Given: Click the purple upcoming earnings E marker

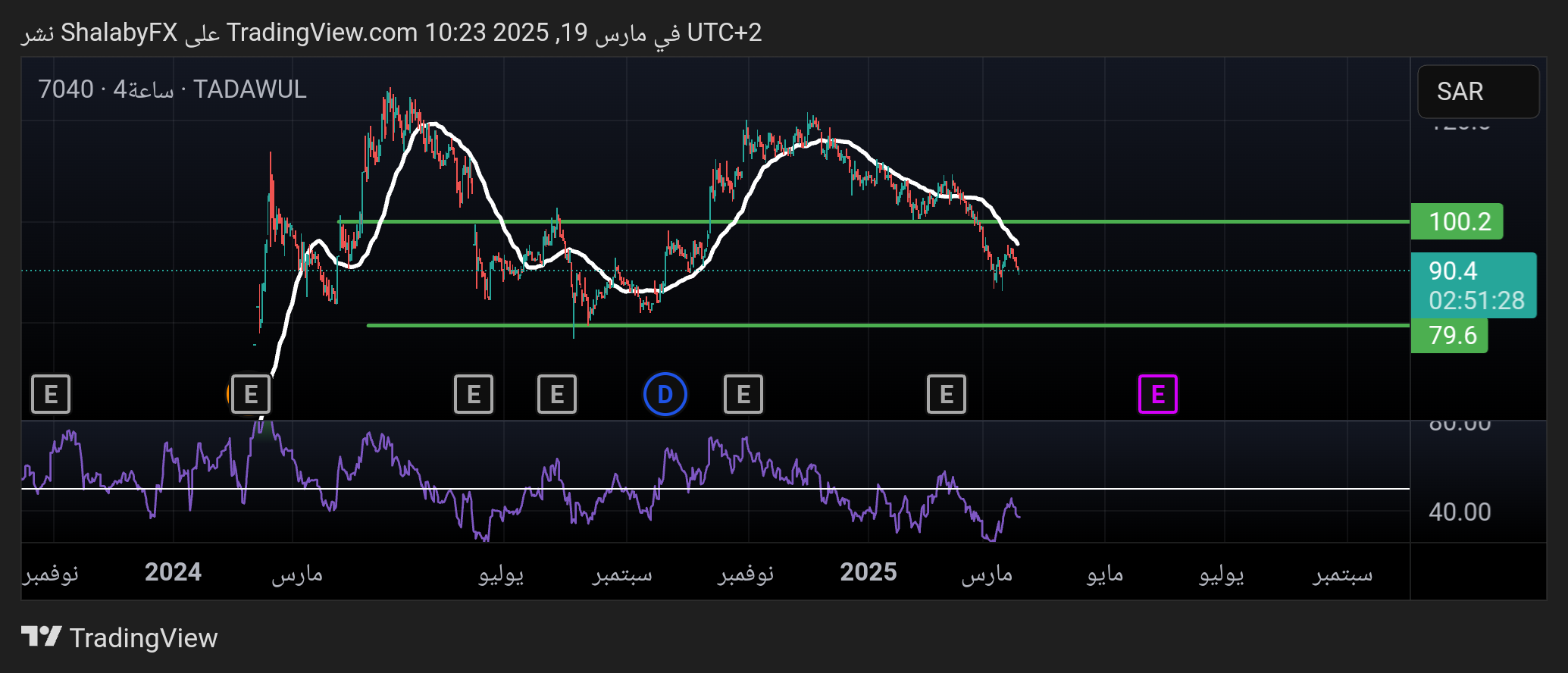Looking at the screenshot, I should click(x=1157, y=394).
